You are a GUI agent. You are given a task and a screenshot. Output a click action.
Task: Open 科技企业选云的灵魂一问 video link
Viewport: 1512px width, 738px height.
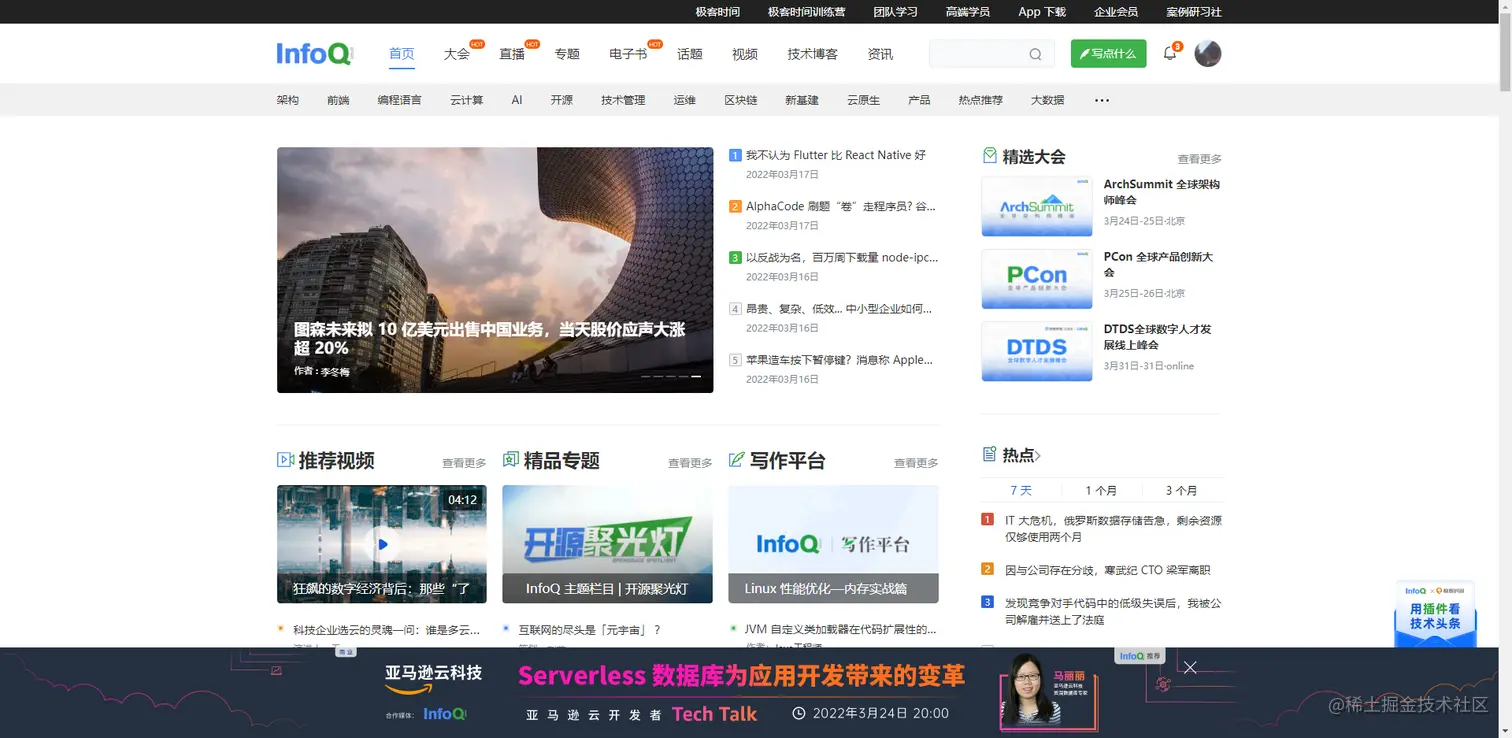click(x=386, y=630)
